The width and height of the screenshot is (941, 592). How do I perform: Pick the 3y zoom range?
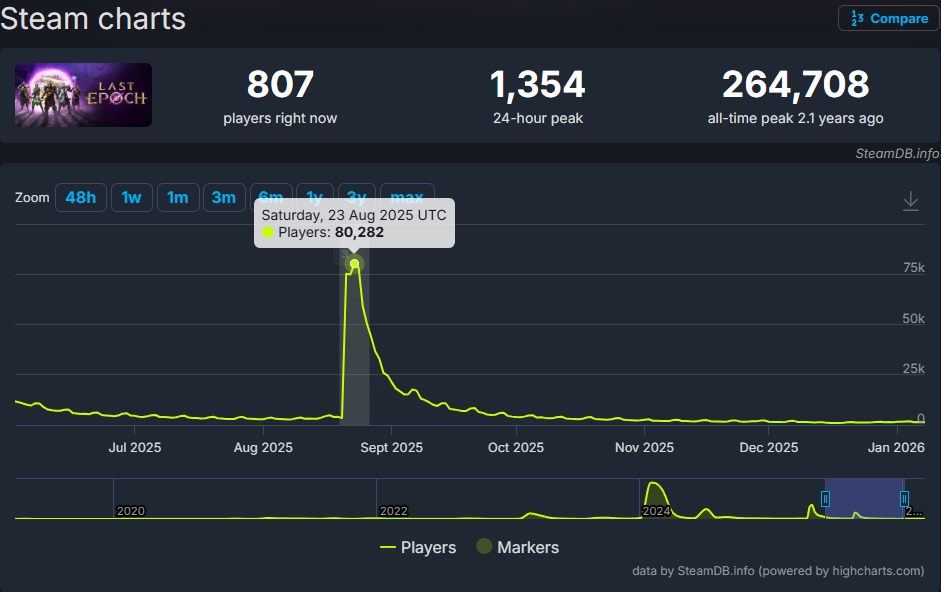(x=356, y=194)
